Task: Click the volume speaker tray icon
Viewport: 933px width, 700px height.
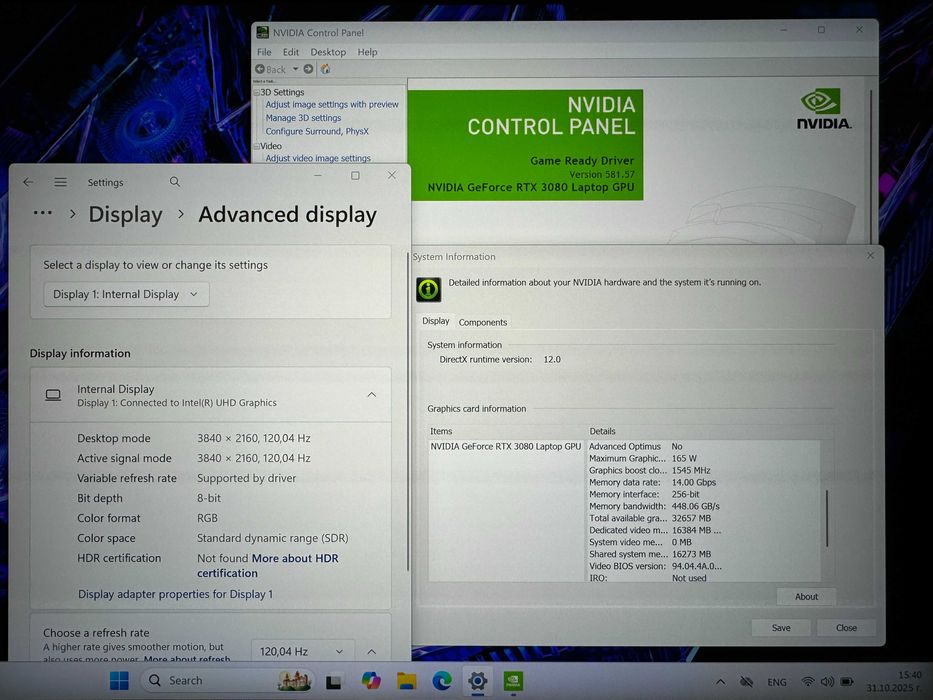Action: pyautogui.click(x=827, y=682)
